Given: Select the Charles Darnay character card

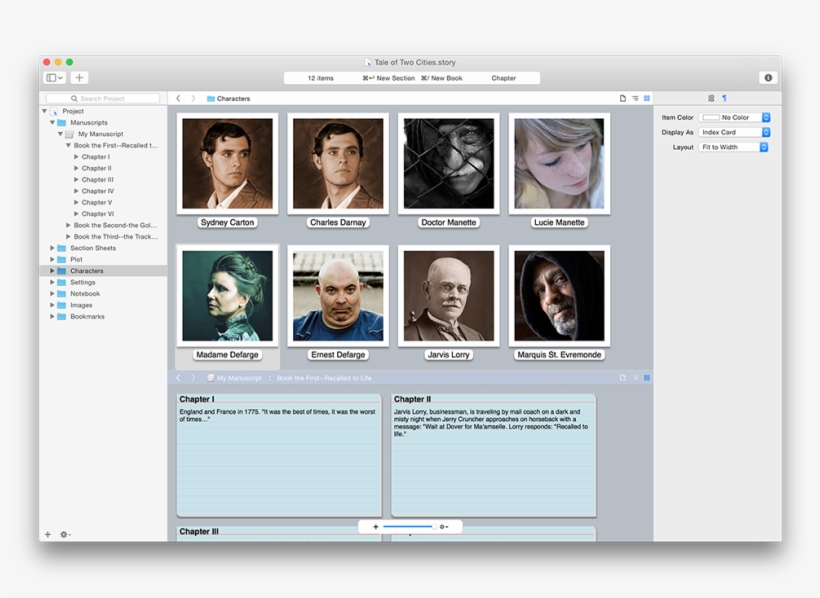Looking at the screenshot, I should coord(338,171).
